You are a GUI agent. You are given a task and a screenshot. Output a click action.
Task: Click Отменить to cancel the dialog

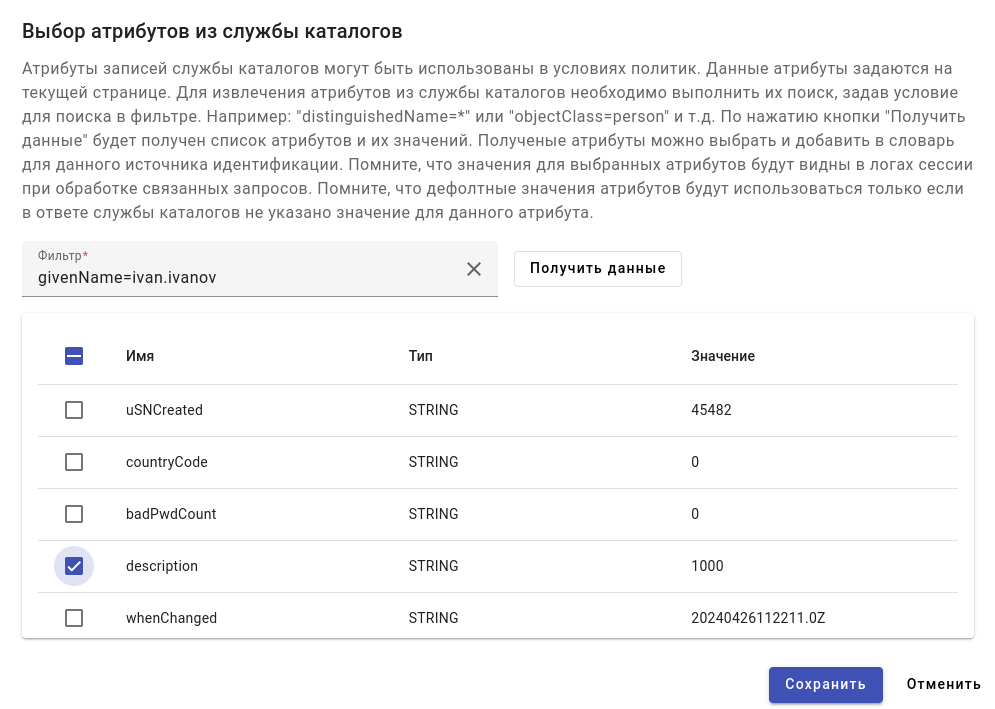pos(943,685)
